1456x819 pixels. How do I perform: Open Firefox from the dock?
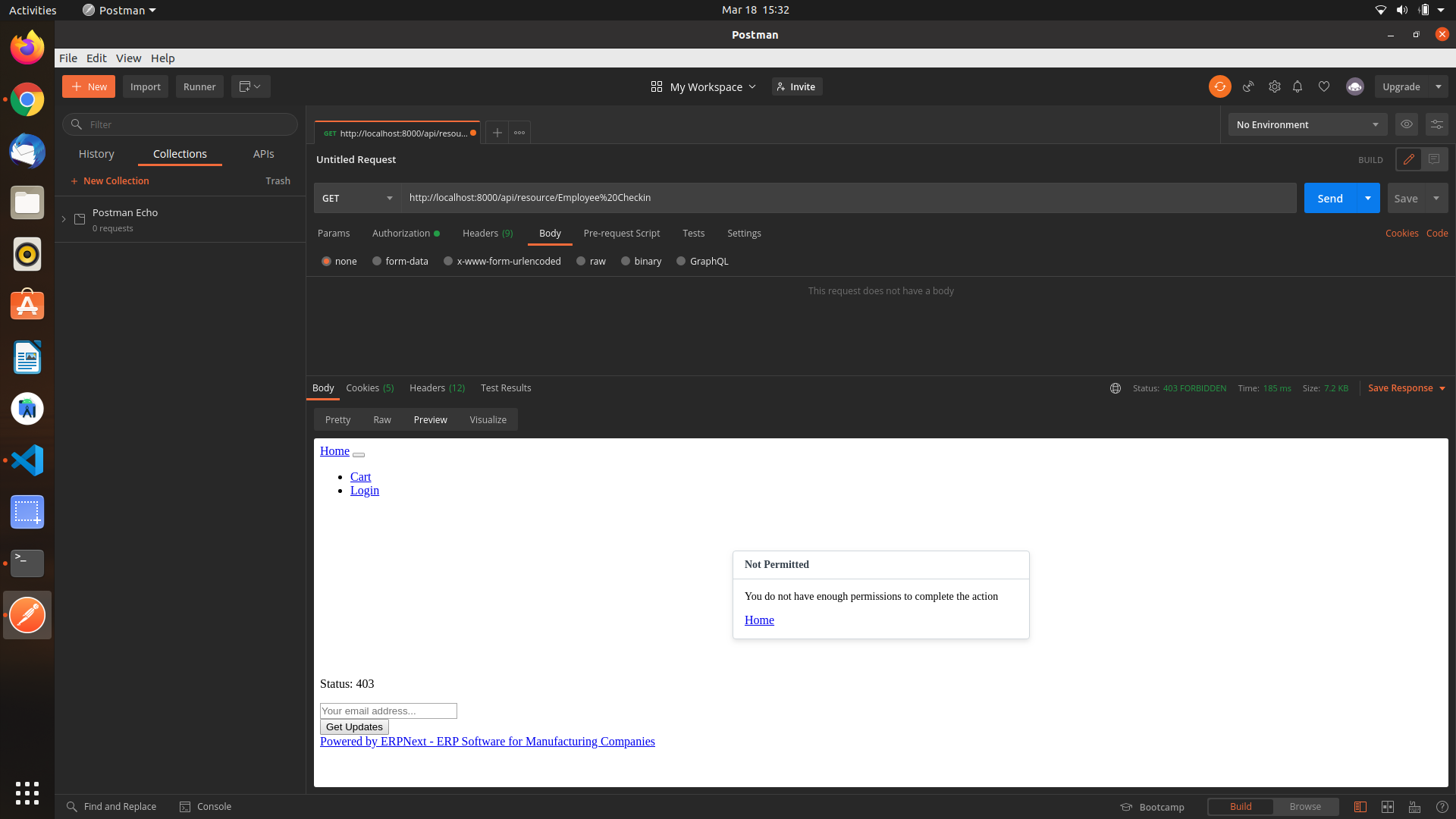click(x=27, y=48)
